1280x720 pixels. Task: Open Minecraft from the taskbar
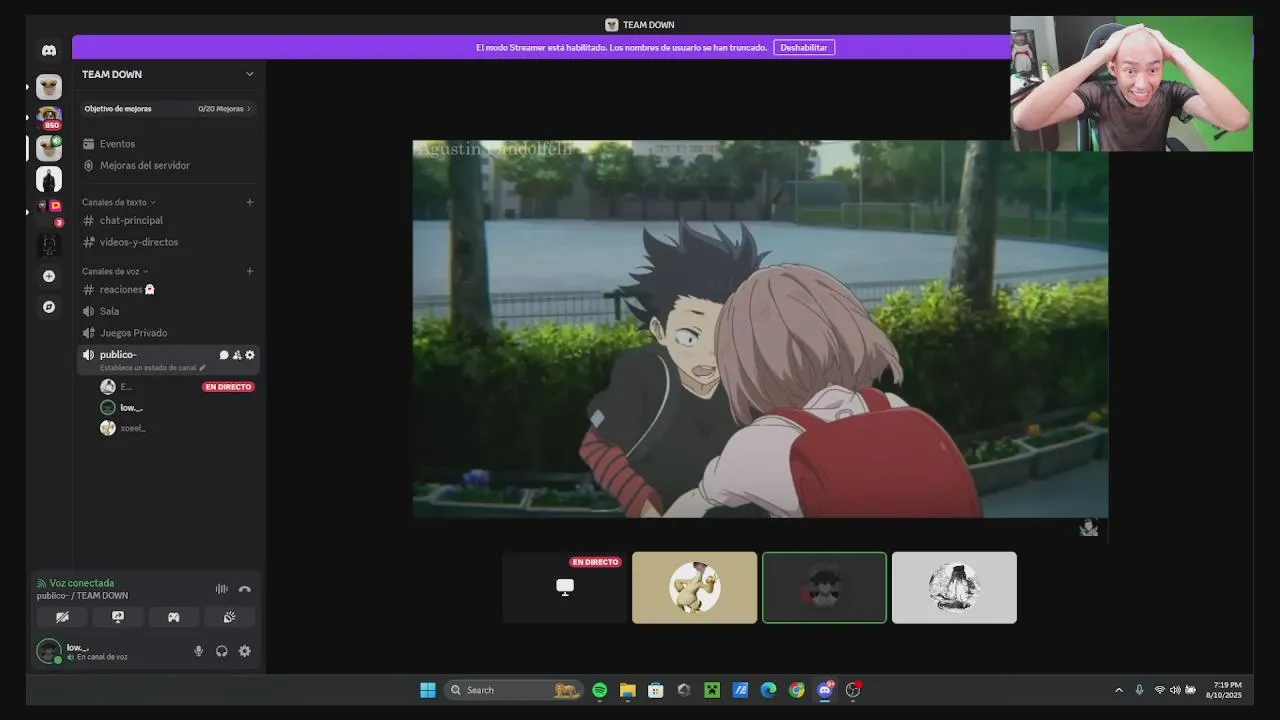point(711,690)
